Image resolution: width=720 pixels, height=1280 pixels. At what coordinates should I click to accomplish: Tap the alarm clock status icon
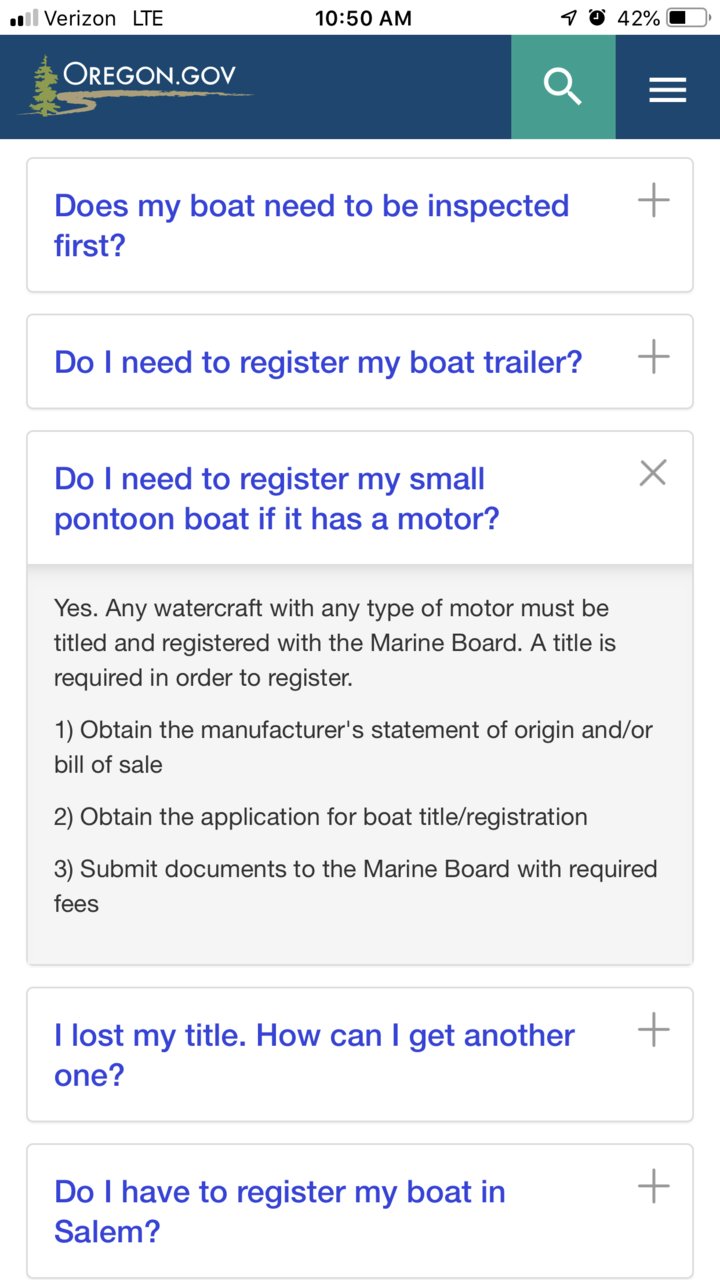click(598, 17)
